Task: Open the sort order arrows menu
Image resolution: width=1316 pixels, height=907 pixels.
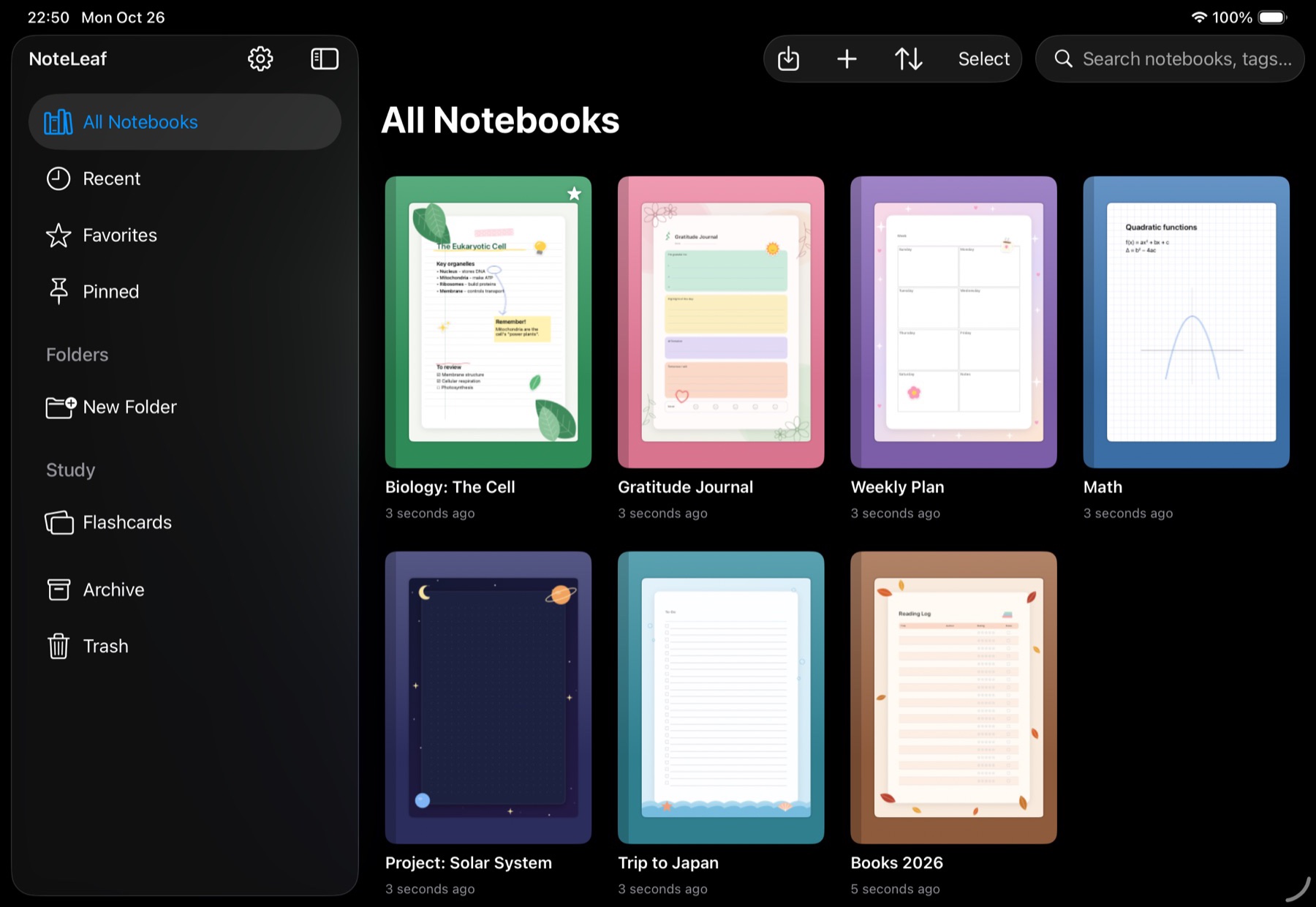Action: coord(908,59)
